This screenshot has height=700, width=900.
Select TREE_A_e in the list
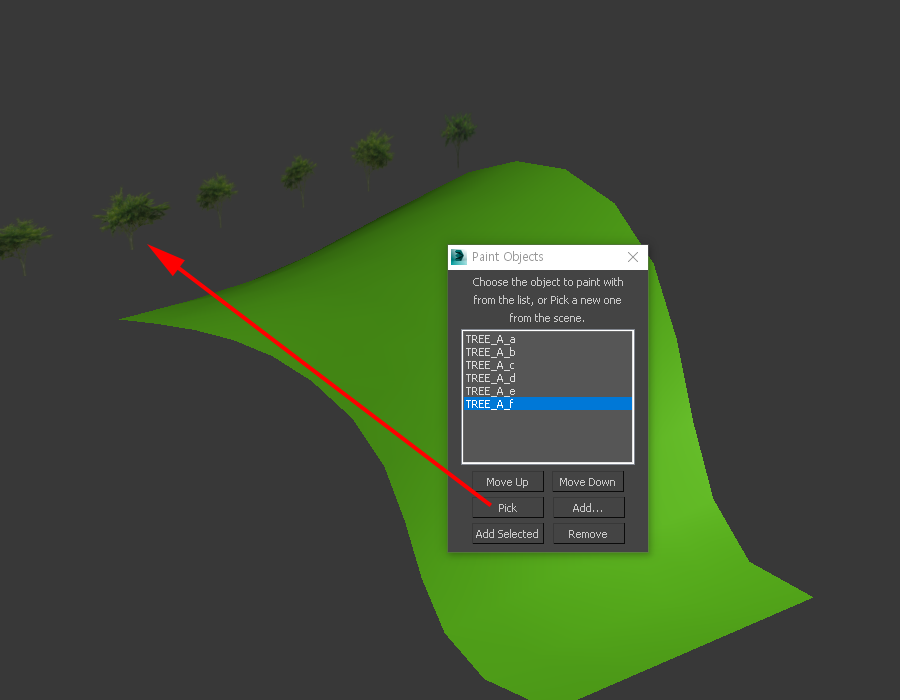[x=548, y=391]
